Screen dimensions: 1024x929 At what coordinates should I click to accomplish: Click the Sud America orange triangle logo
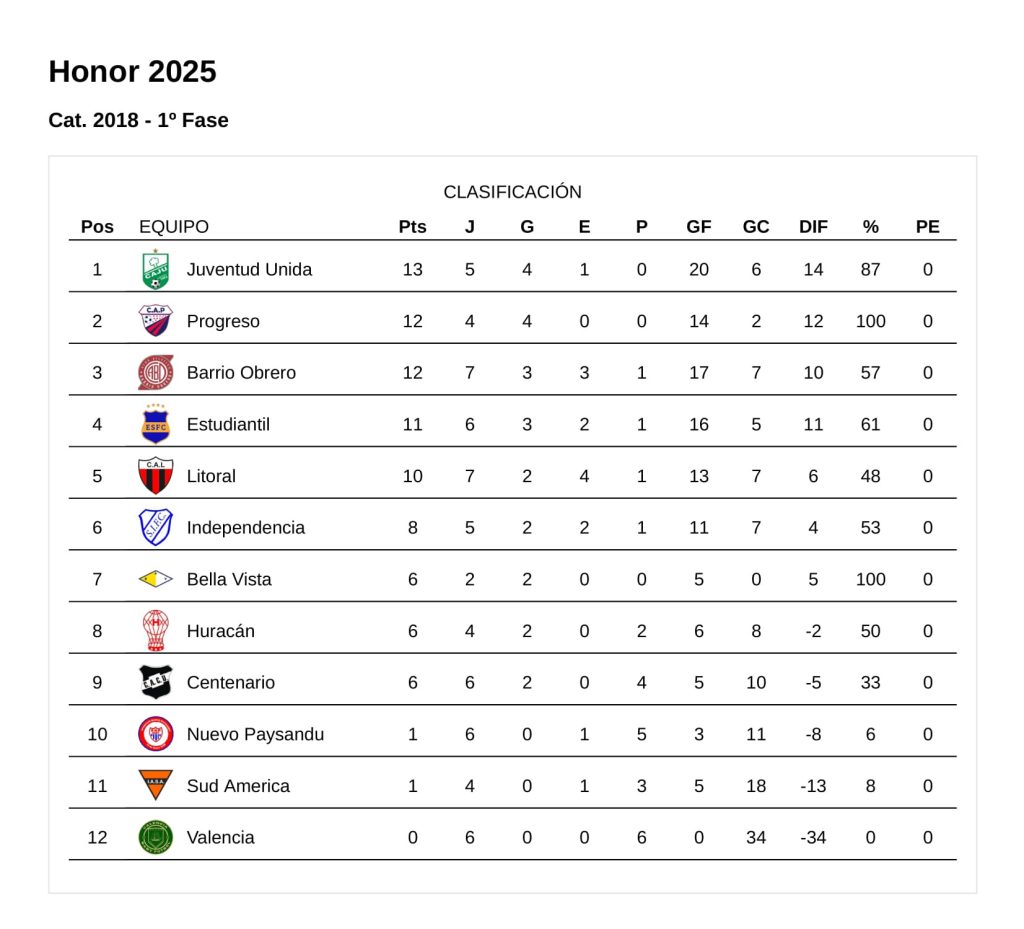(x=155, y=786)
